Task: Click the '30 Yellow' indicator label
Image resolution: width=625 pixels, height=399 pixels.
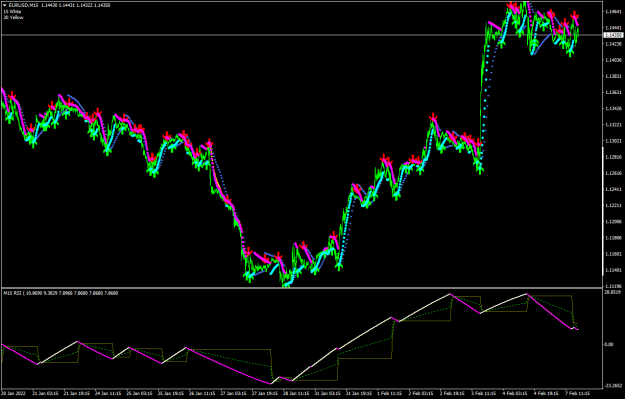Action: 14,18
